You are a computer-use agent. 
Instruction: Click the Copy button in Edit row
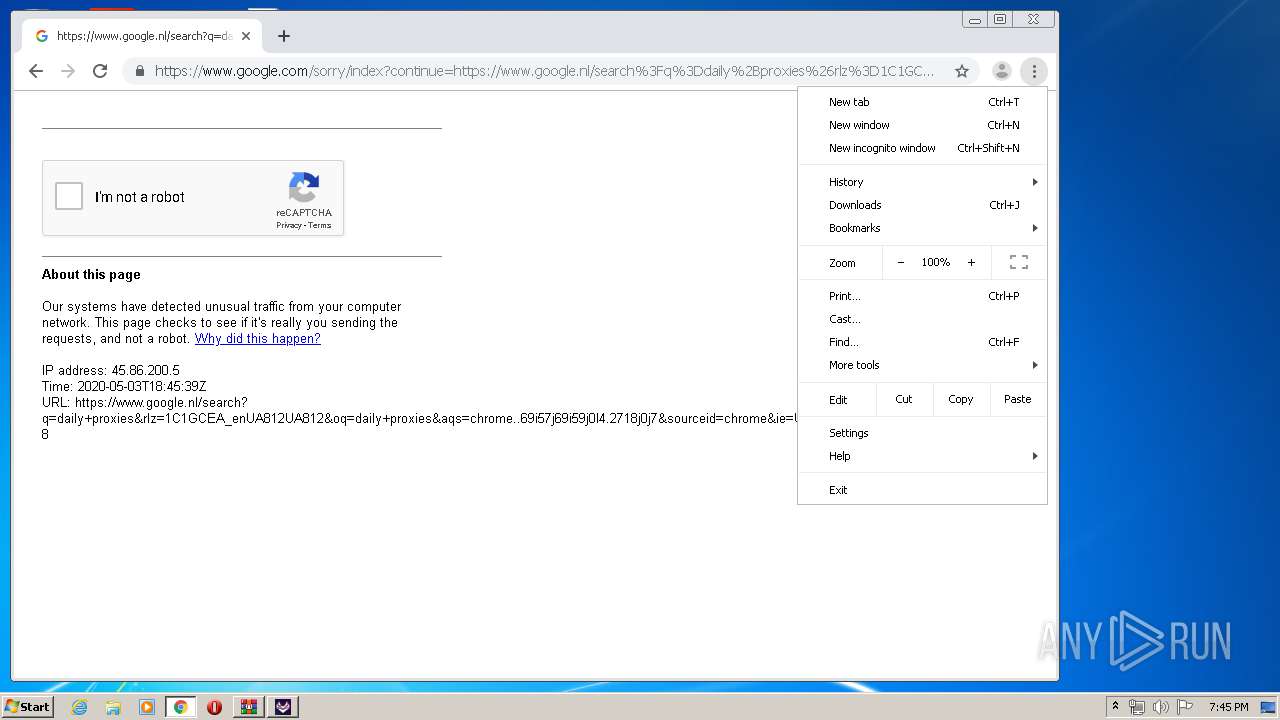(x=961, y=399)
